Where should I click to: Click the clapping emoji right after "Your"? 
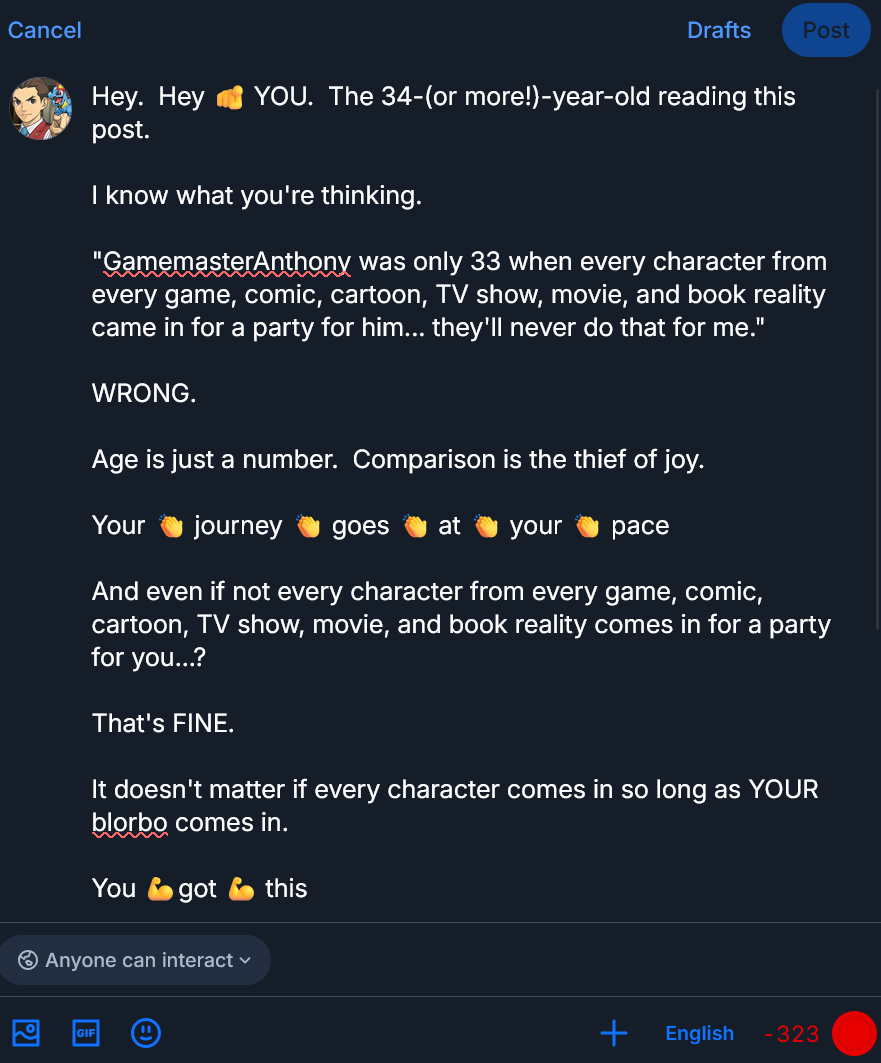click(171, 526)
